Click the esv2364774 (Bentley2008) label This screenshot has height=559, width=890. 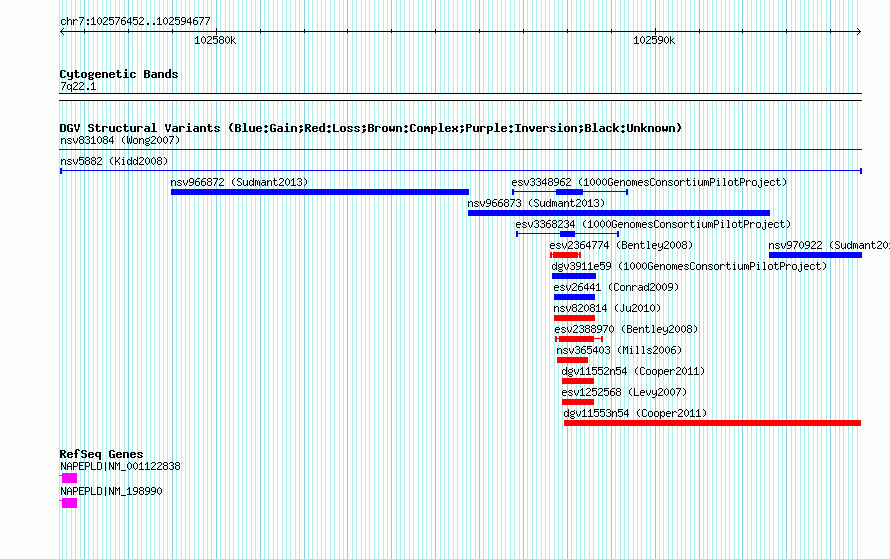pos(621,245)
